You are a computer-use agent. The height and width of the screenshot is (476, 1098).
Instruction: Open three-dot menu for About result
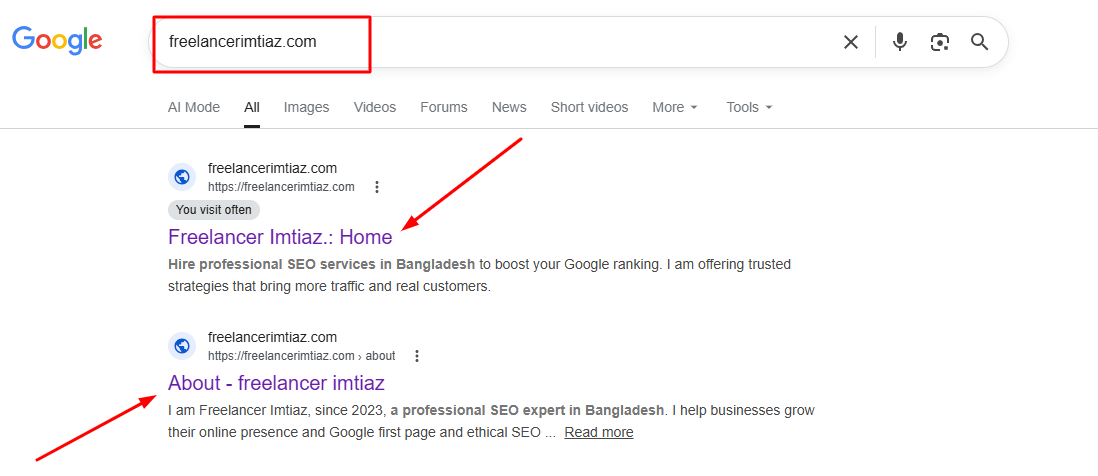pyautogui.click(x=417, y=356)
